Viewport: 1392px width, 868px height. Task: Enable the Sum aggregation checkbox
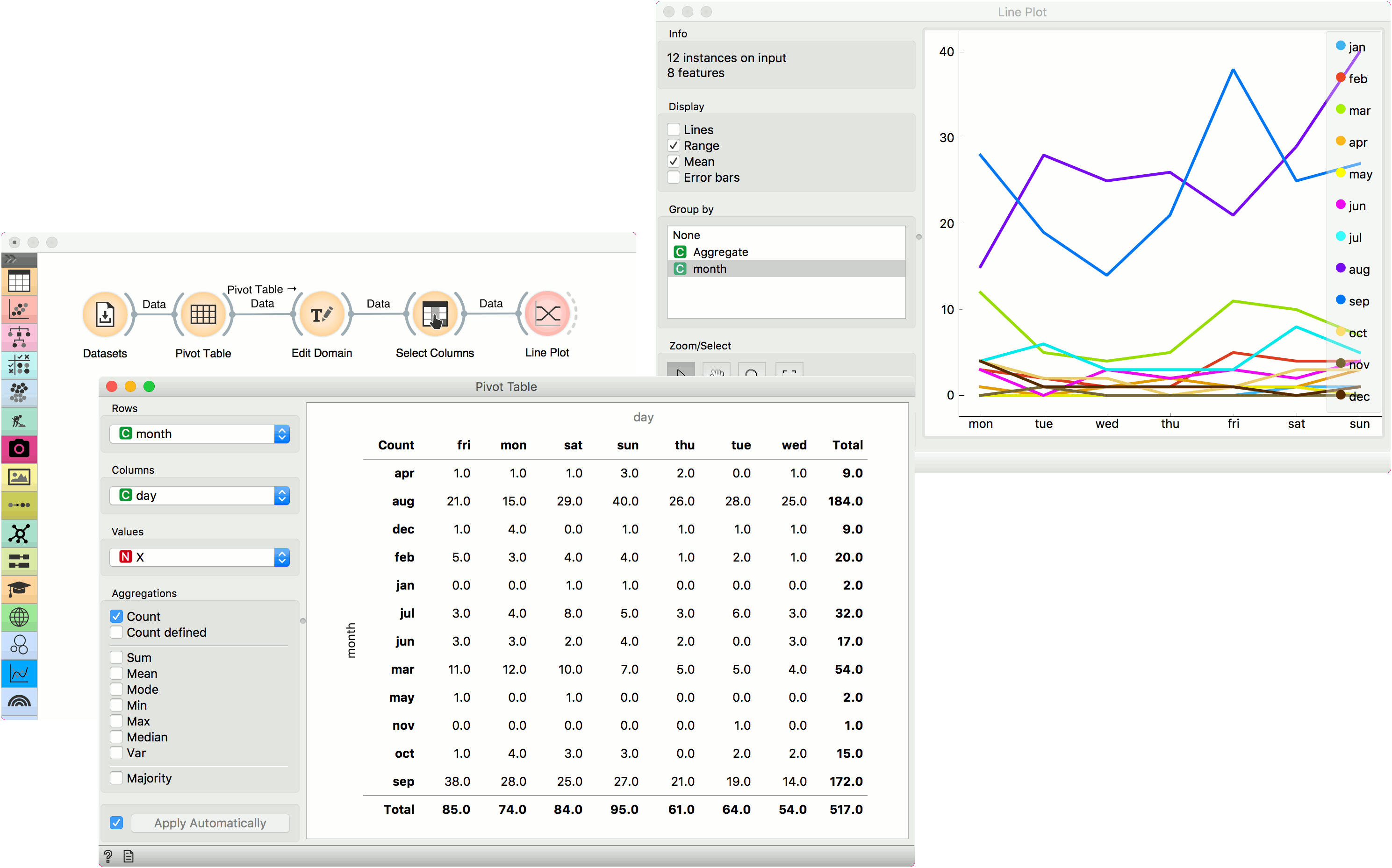point(116,657)
